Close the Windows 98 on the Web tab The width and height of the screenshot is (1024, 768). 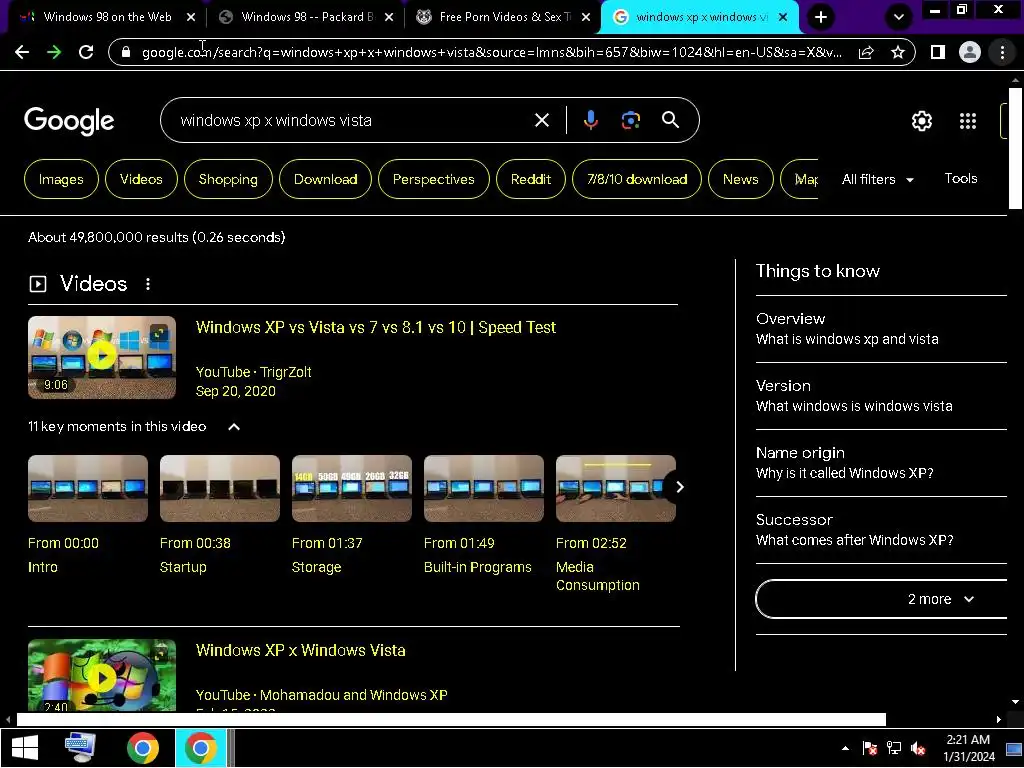[191, 18]
